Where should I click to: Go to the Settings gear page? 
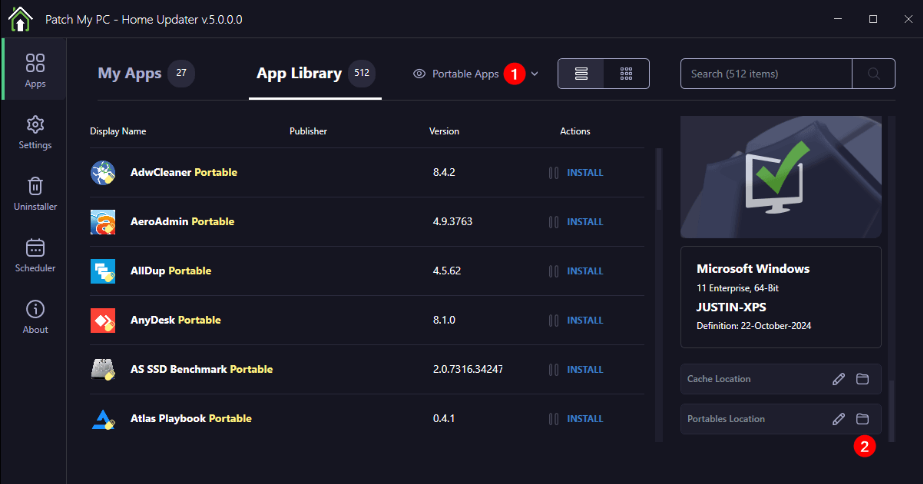(x=35, y=132)
